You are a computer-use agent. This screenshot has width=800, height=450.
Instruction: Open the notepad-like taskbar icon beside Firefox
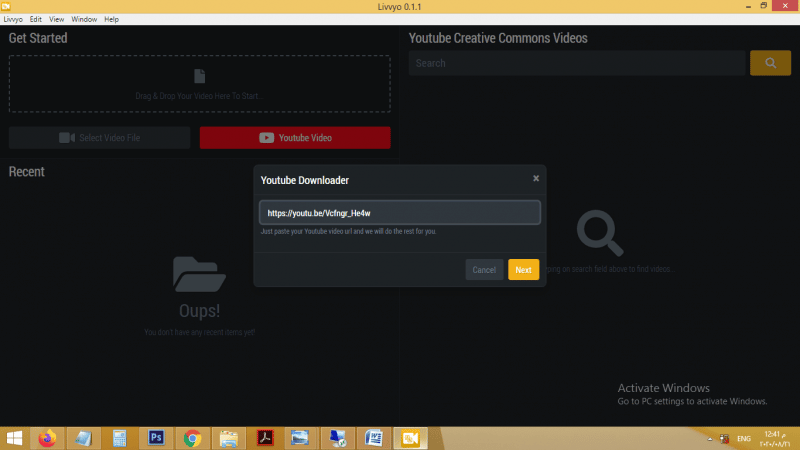[84, 438]
